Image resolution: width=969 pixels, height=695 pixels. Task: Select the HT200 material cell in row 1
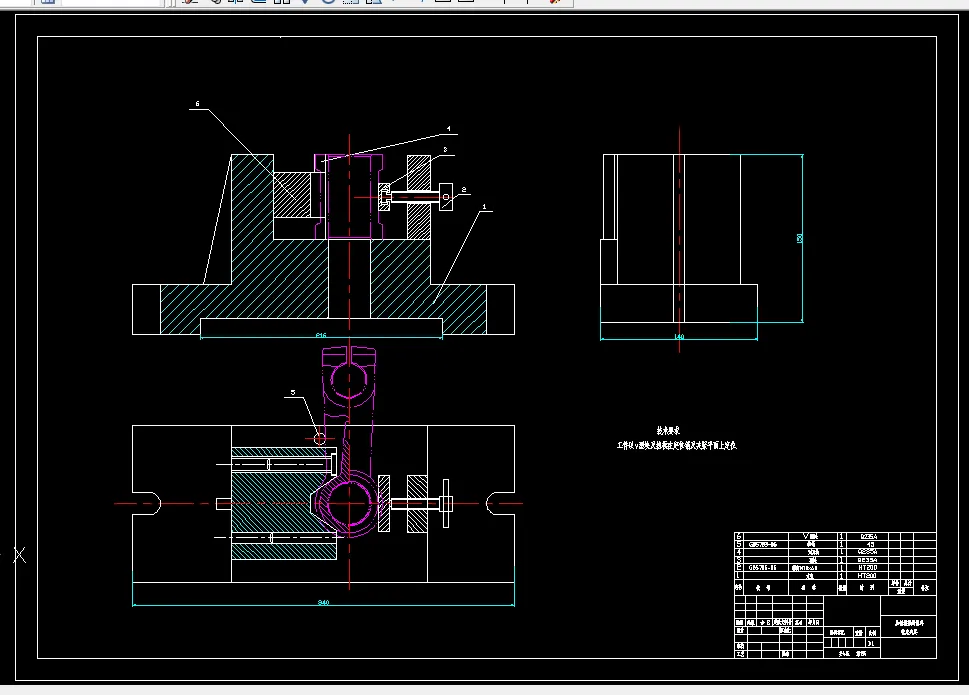tap(867, 576)
